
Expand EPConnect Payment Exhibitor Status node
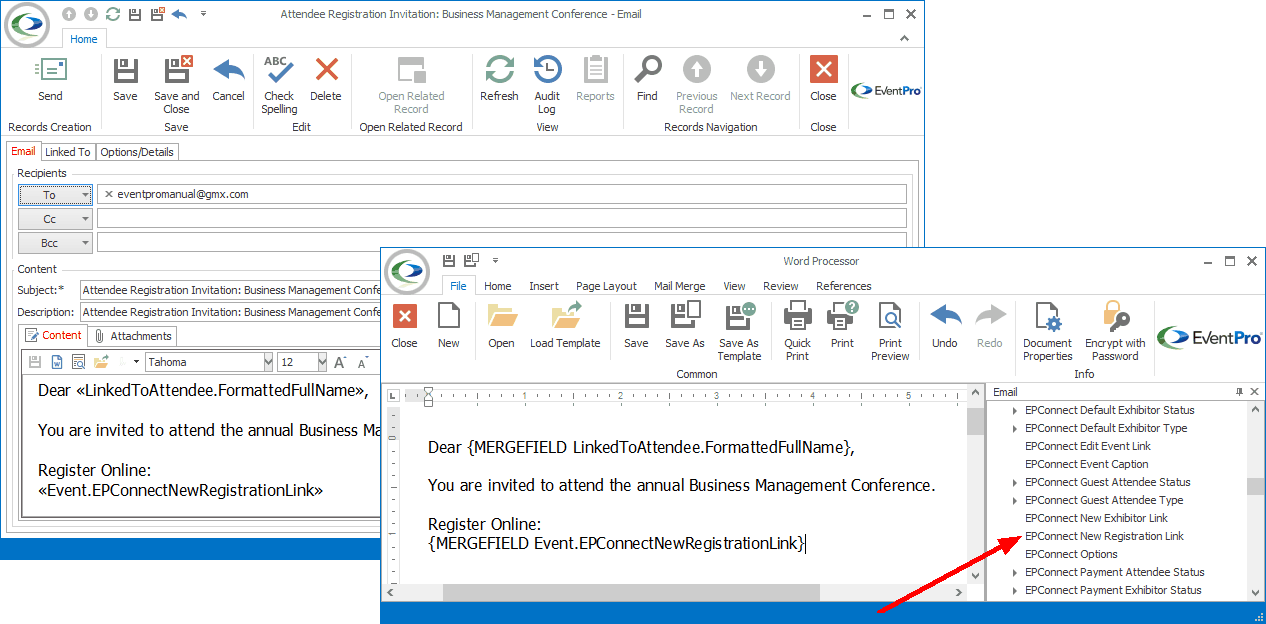click(x=1015, y=591)
